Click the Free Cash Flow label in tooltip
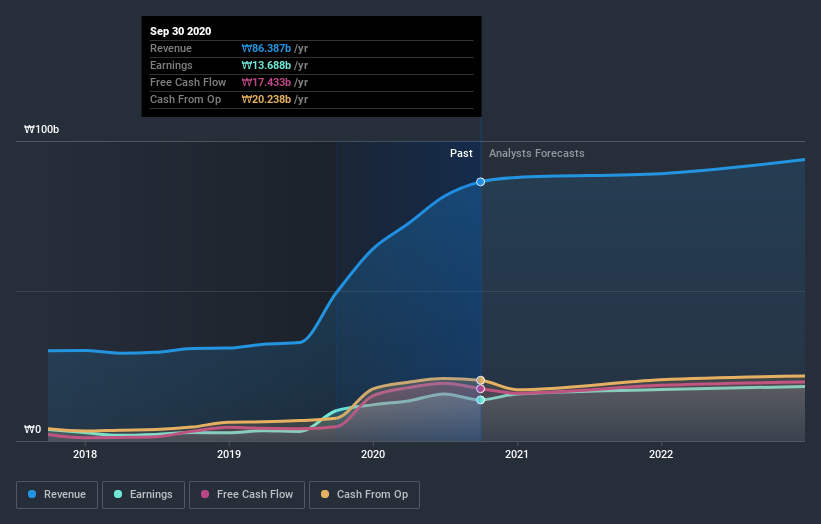Screen dimensions: 821x524 (188, 82)
